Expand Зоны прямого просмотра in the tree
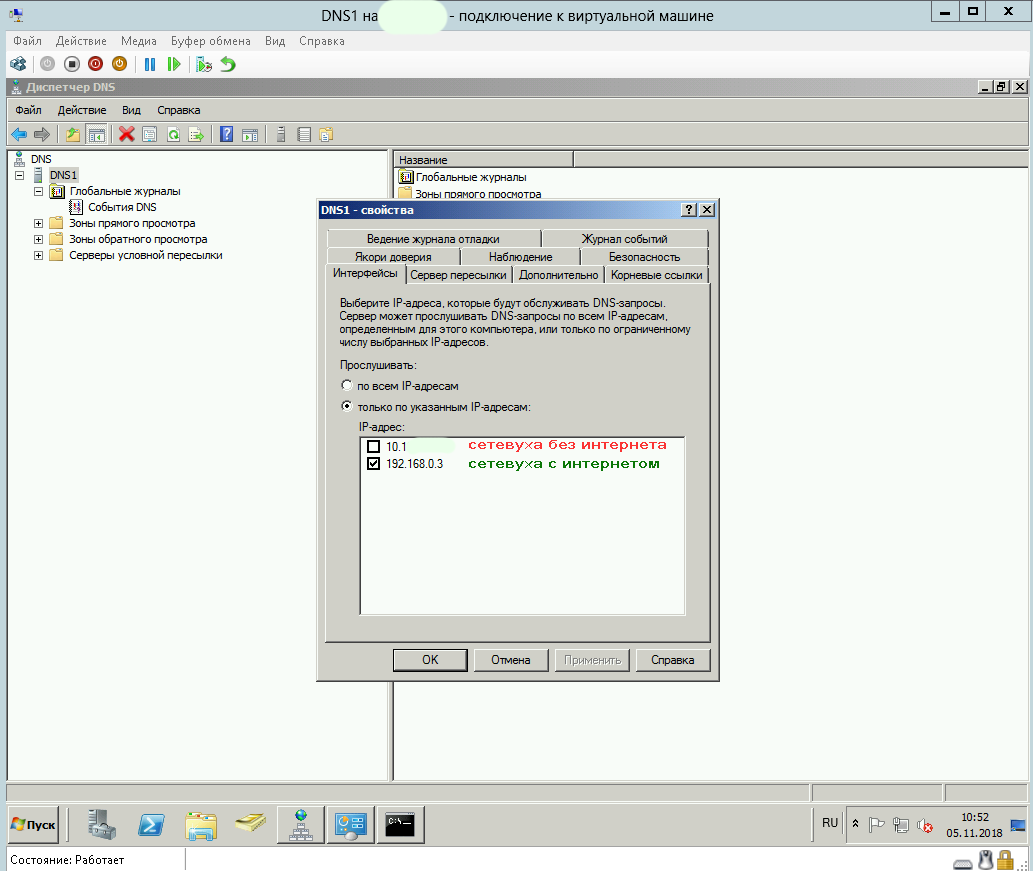 pos(38,223)
